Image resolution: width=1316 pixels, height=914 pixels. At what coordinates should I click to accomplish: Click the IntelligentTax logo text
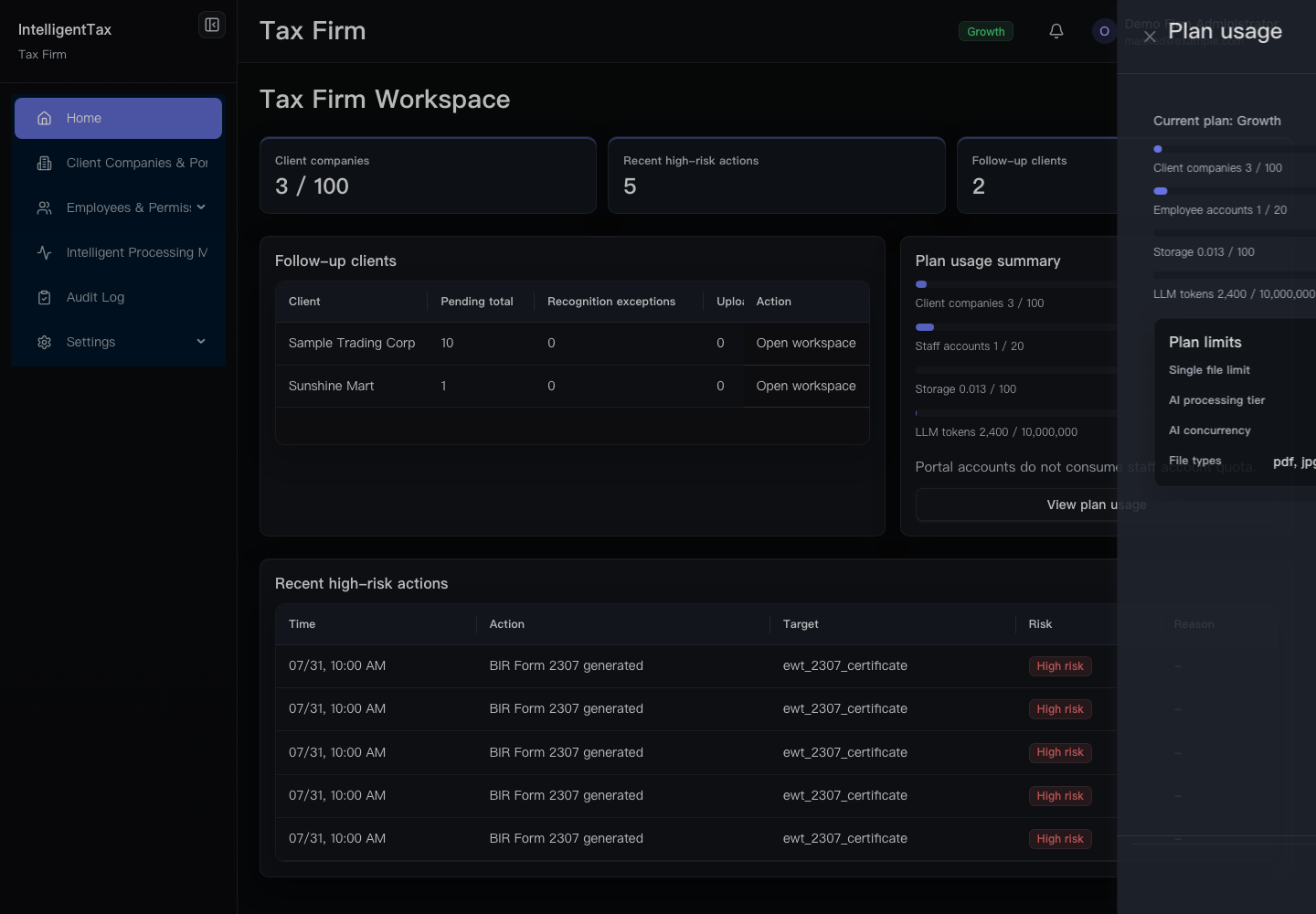(65, 29)
